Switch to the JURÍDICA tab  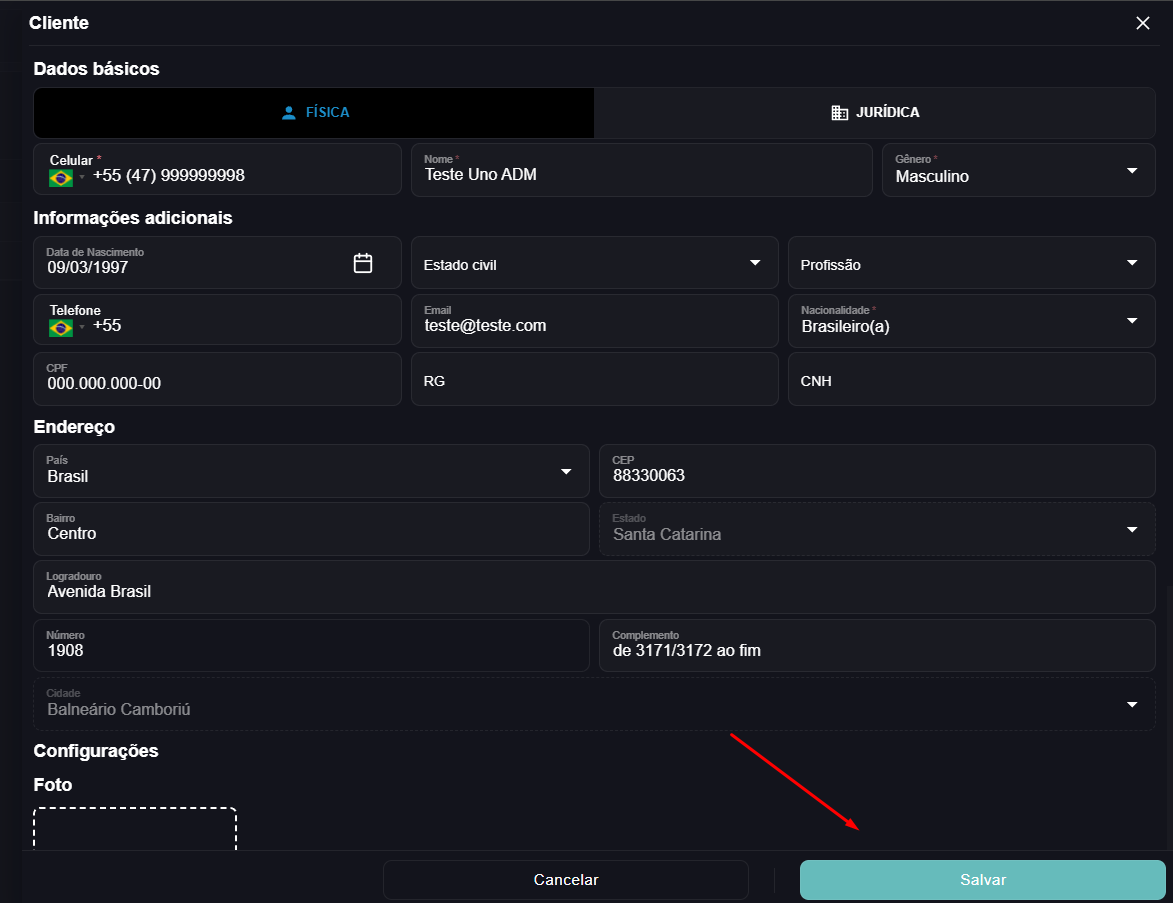tap(875, 113)
